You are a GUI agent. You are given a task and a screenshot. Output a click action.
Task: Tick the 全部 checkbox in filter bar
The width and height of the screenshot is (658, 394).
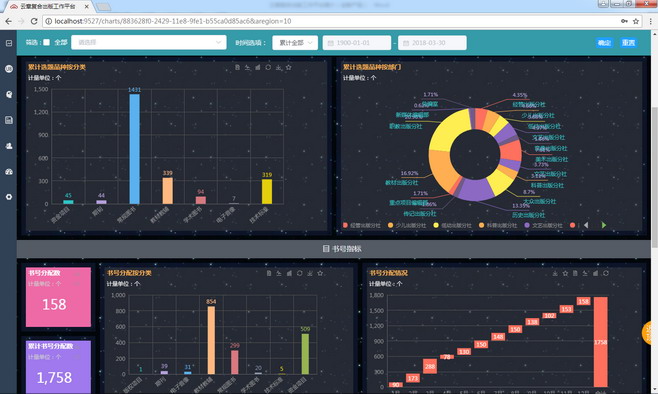pos(47,42)
